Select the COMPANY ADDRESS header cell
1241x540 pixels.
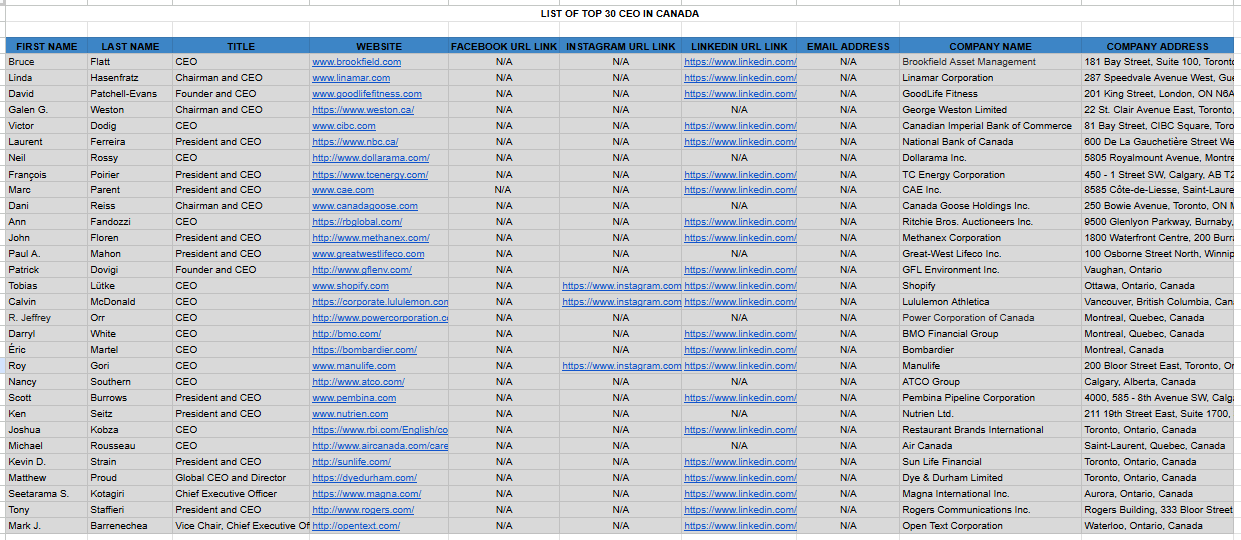pyautogui.click(x=1157, y=46)
